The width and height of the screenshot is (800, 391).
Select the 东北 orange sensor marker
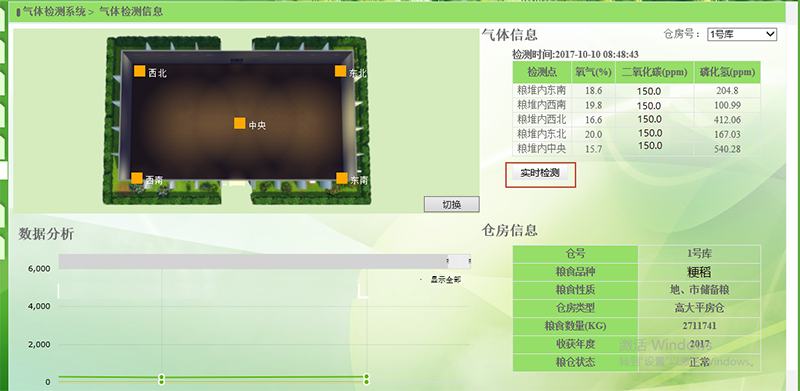click(x=340, y=71)
